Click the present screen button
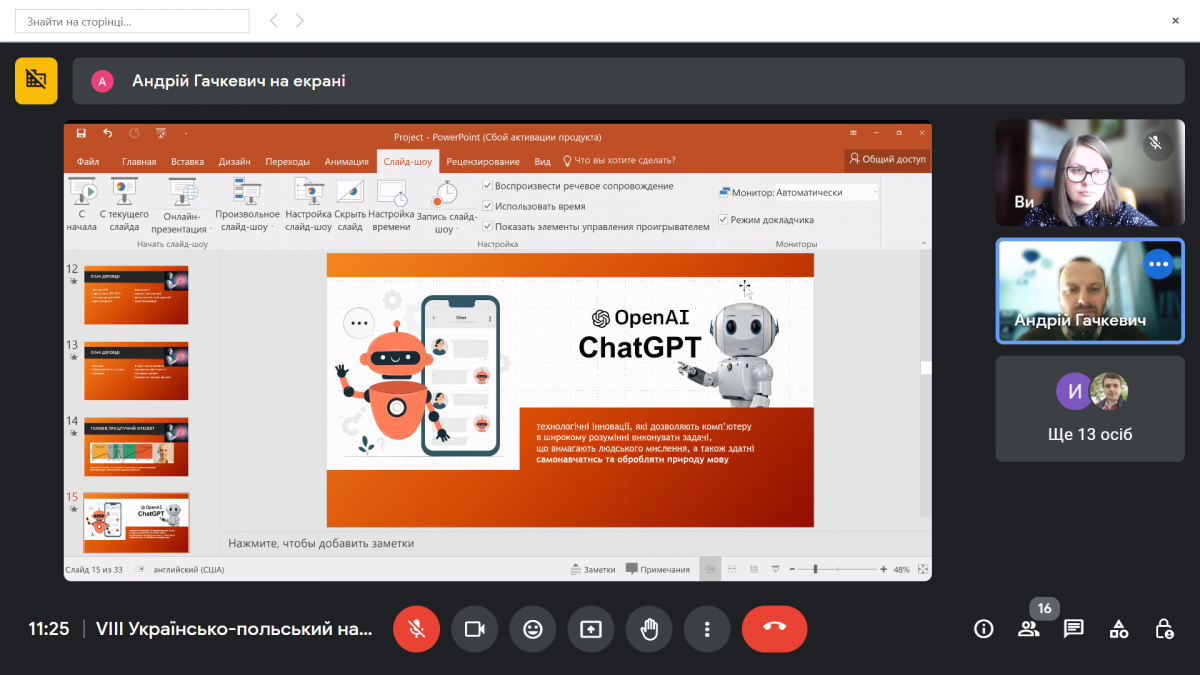 point(591,629)
